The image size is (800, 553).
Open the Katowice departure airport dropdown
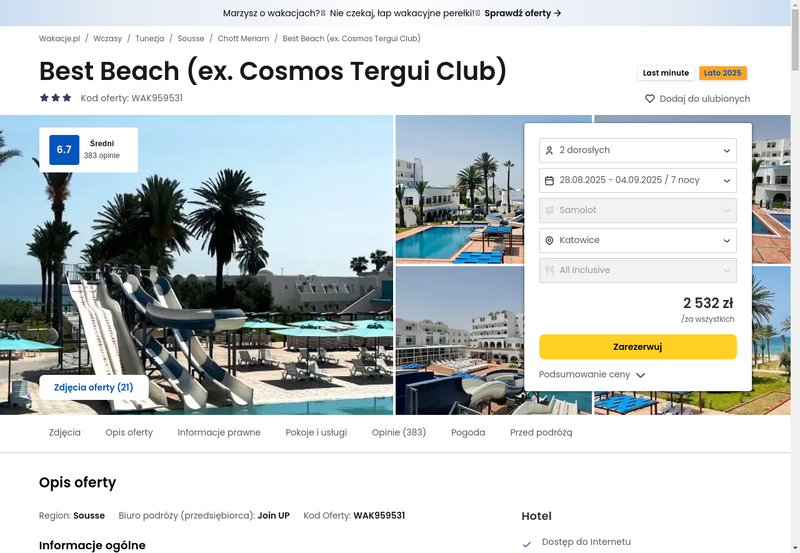(x=638, y=240)
